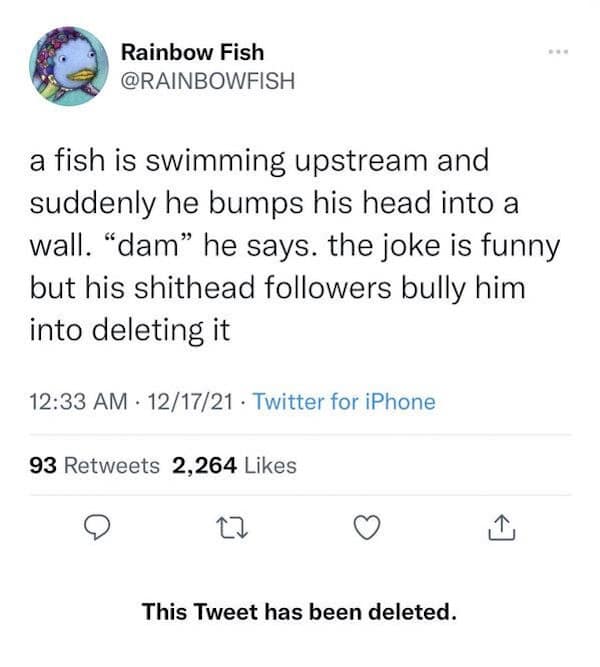Open the three-dot more options menu
Screen dimensions: 600x667
tap(556, 47)
